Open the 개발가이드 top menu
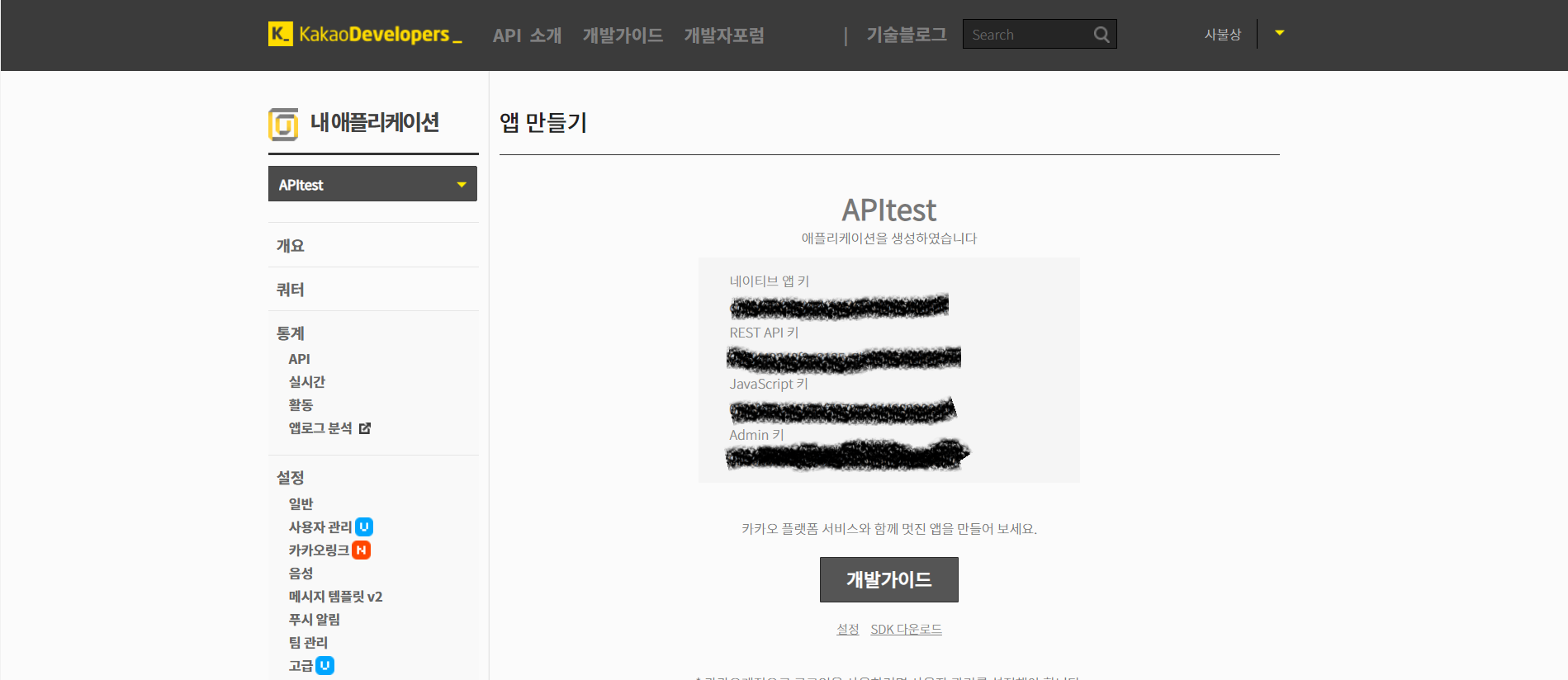Viewport: 1568px width, 680px height. (623, 35)
